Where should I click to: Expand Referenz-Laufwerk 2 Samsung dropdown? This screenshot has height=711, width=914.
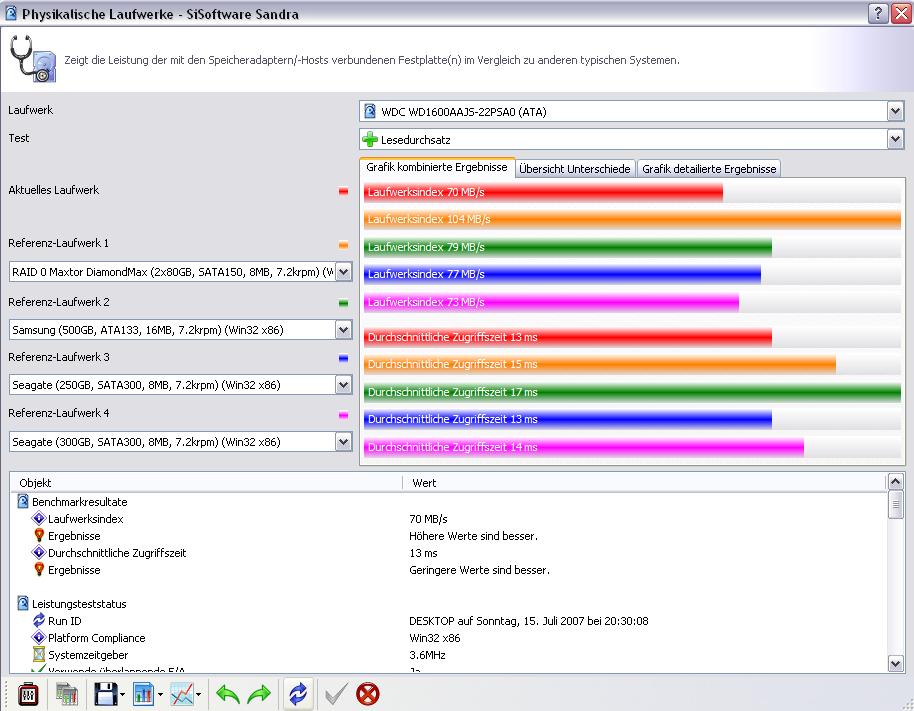[x=344, y=330]
